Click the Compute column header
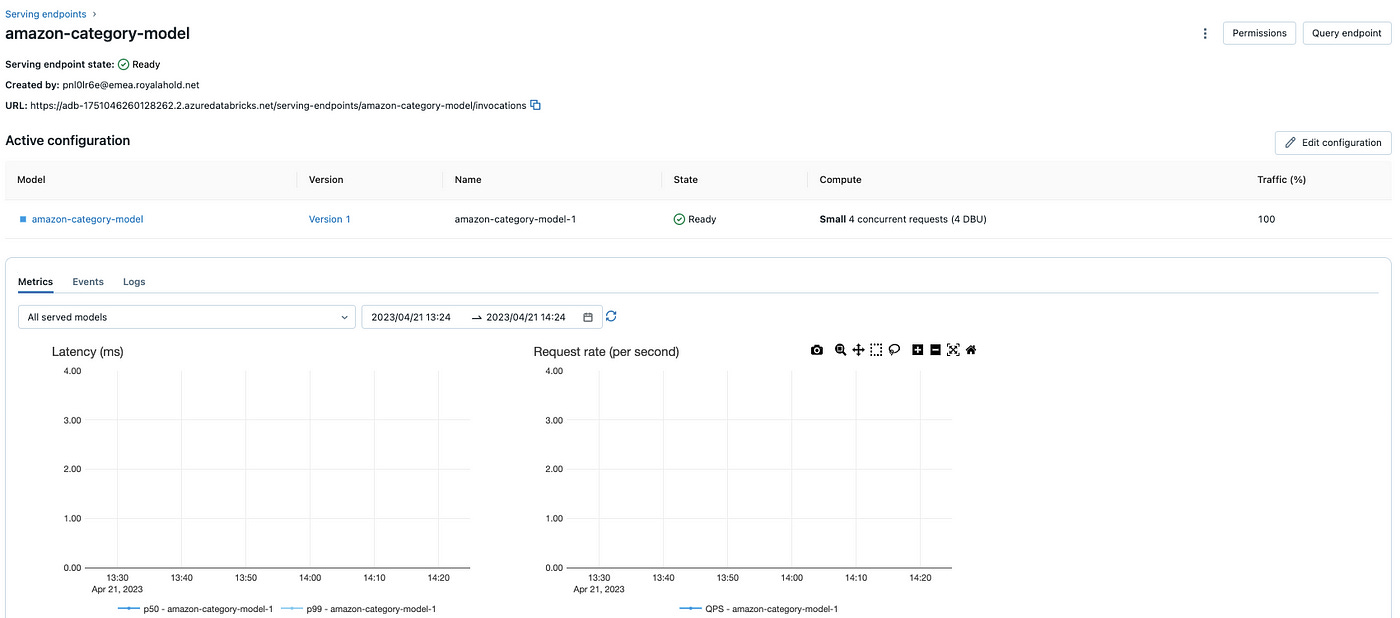1400x618 pixels. click(x=840, y=180)
